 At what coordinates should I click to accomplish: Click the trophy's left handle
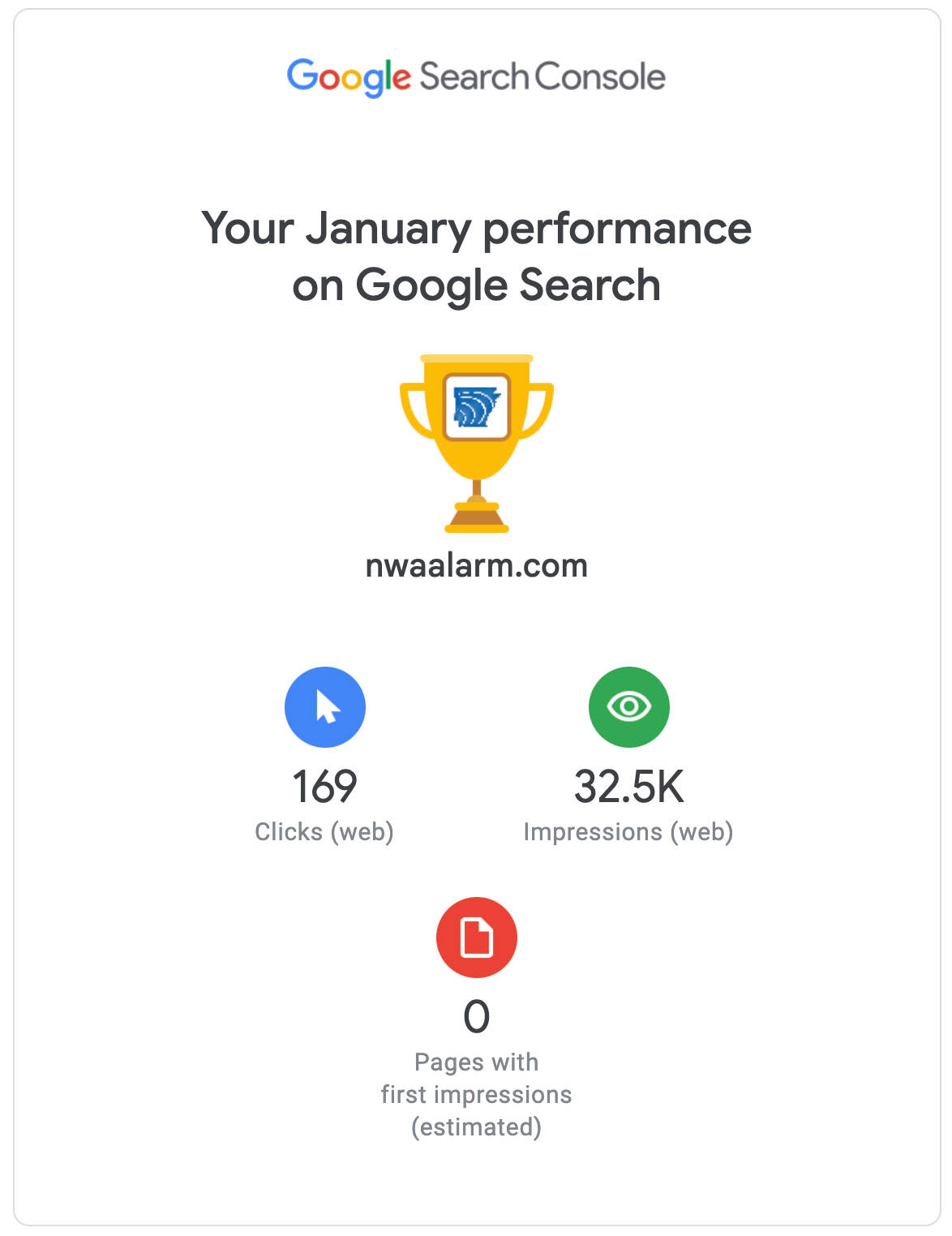tap(413, 408)
